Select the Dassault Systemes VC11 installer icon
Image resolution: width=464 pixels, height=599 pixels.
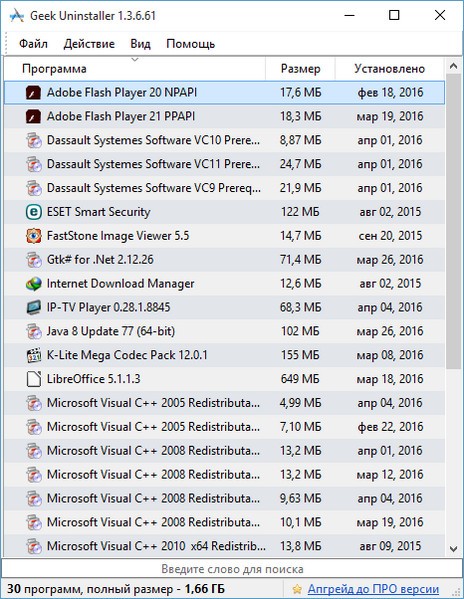click(x=33, y=164)
